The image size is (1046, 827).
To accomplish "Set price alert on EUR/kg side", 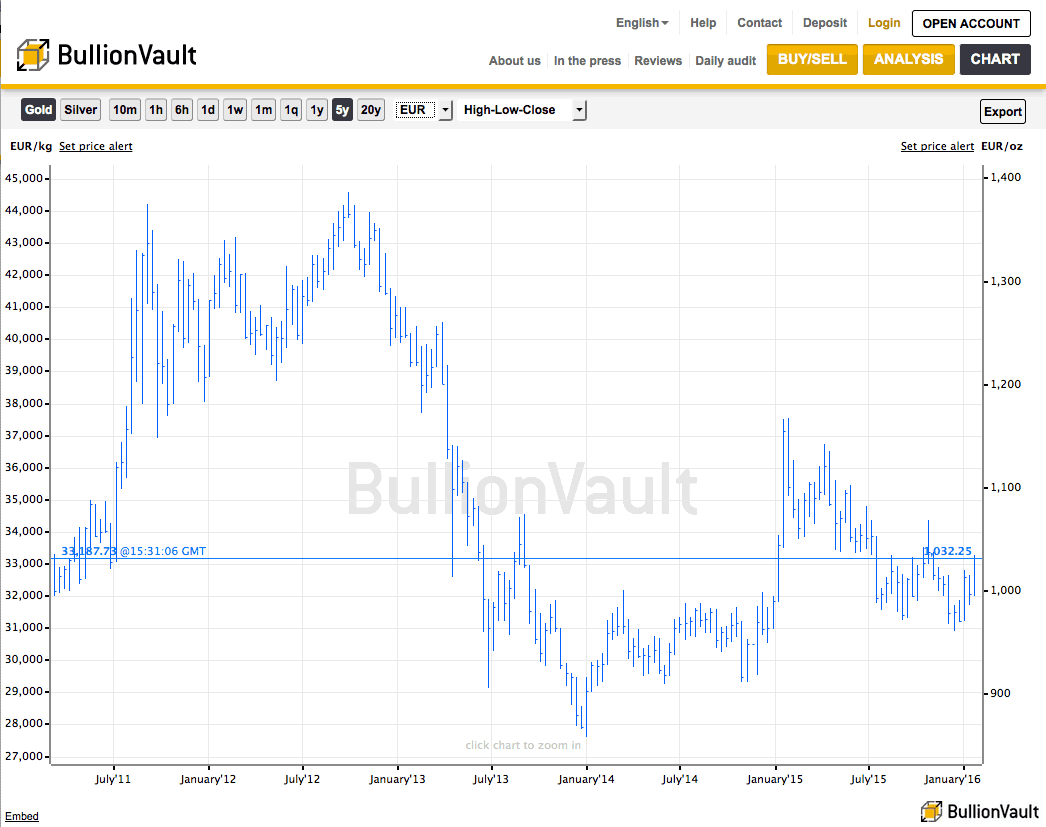I will (x=95, y=146).
